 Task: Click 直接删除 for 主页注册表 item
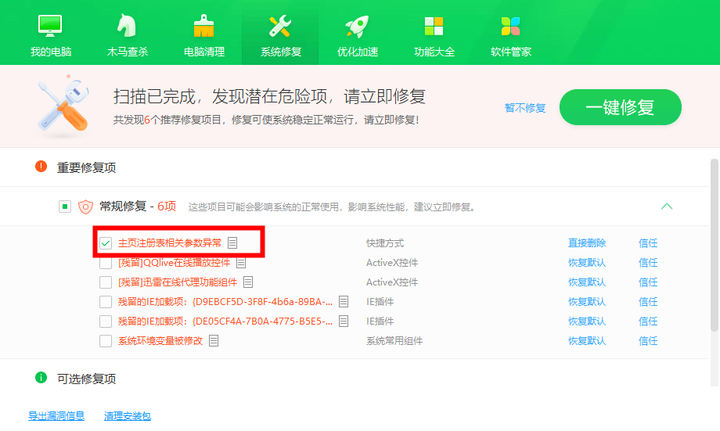(x=587, y=243)
